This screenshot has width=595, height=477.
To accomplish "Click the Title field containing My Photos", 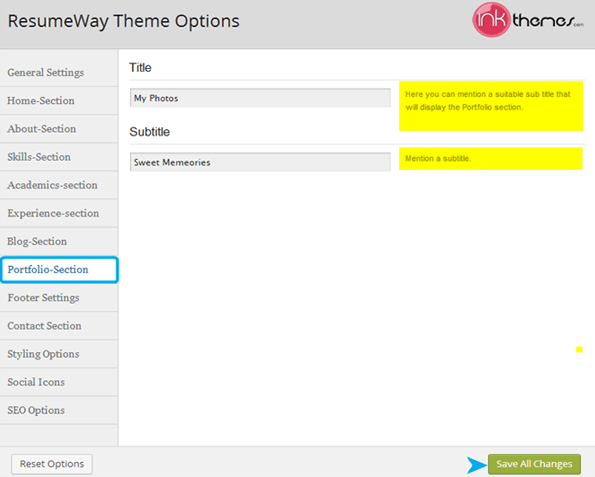I will pyautogui.click(x=260, y=98).
